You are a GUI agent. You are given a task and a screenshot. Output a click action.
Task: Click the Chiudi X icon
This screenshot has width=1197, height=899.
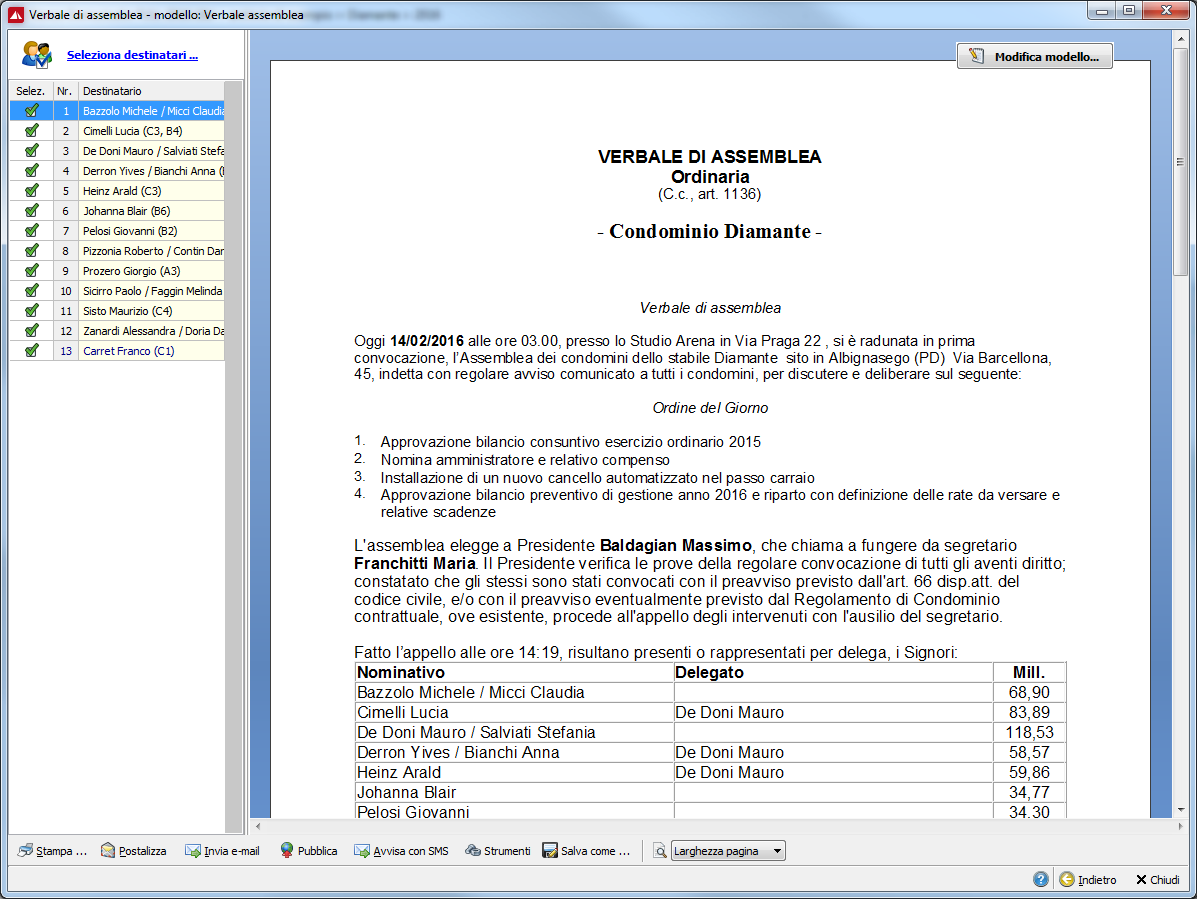coord(1141,880)
